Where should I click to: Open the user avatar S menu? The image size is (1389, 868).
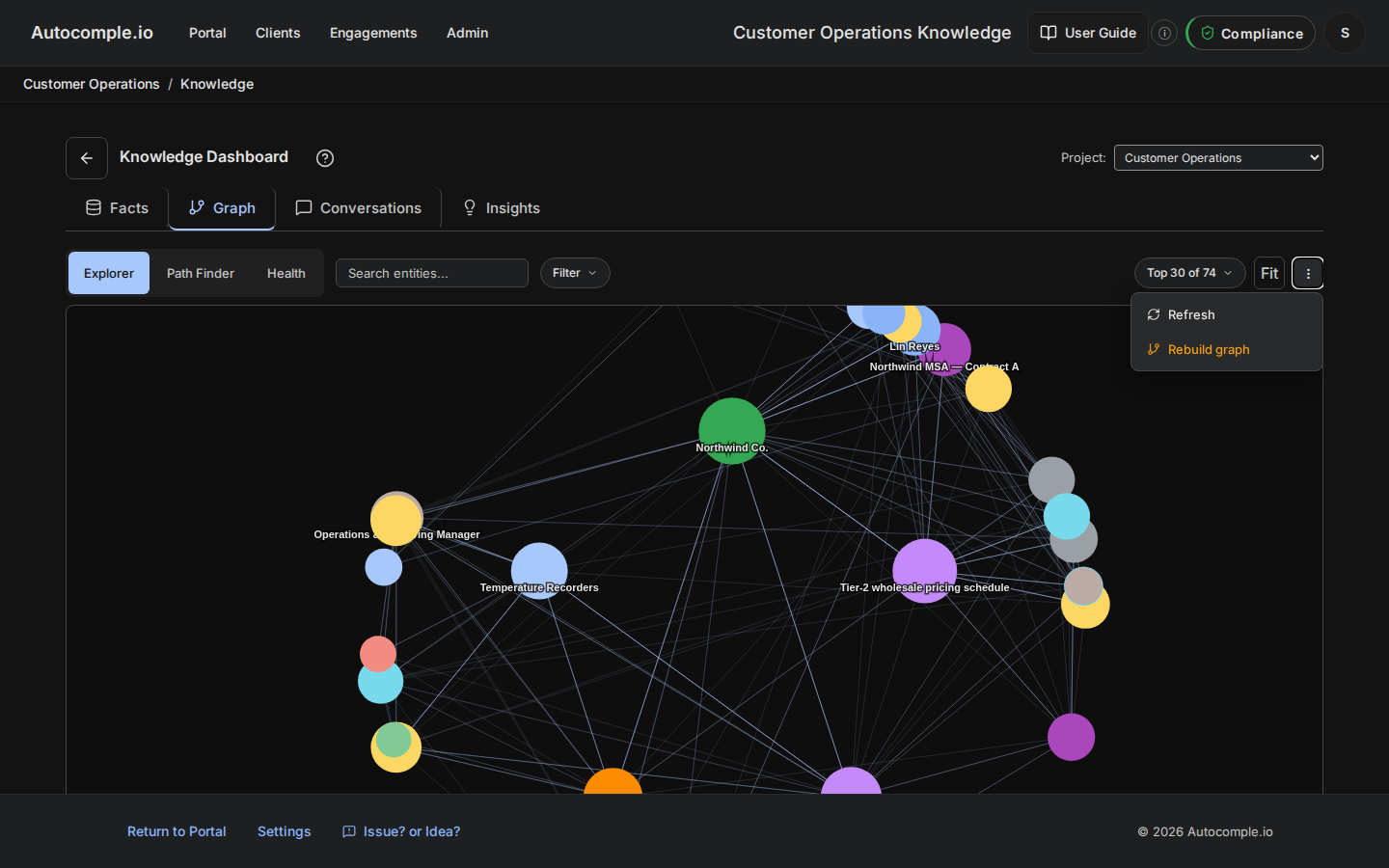click(1345, 33)
